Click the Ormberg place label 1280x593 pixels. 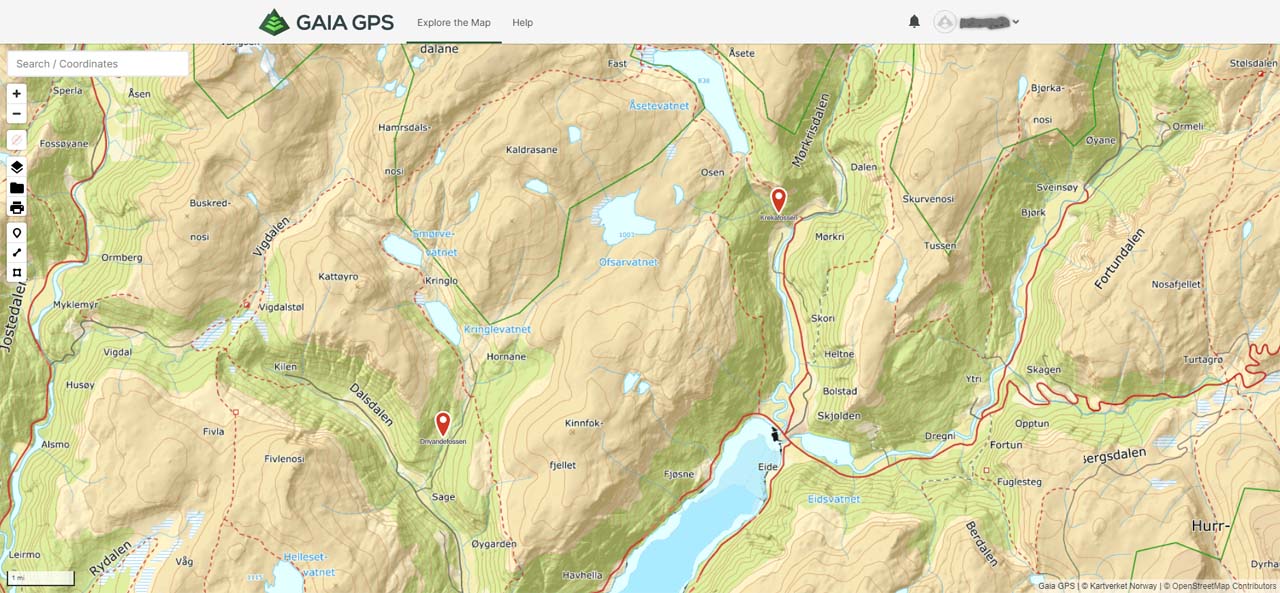(122, 258)
